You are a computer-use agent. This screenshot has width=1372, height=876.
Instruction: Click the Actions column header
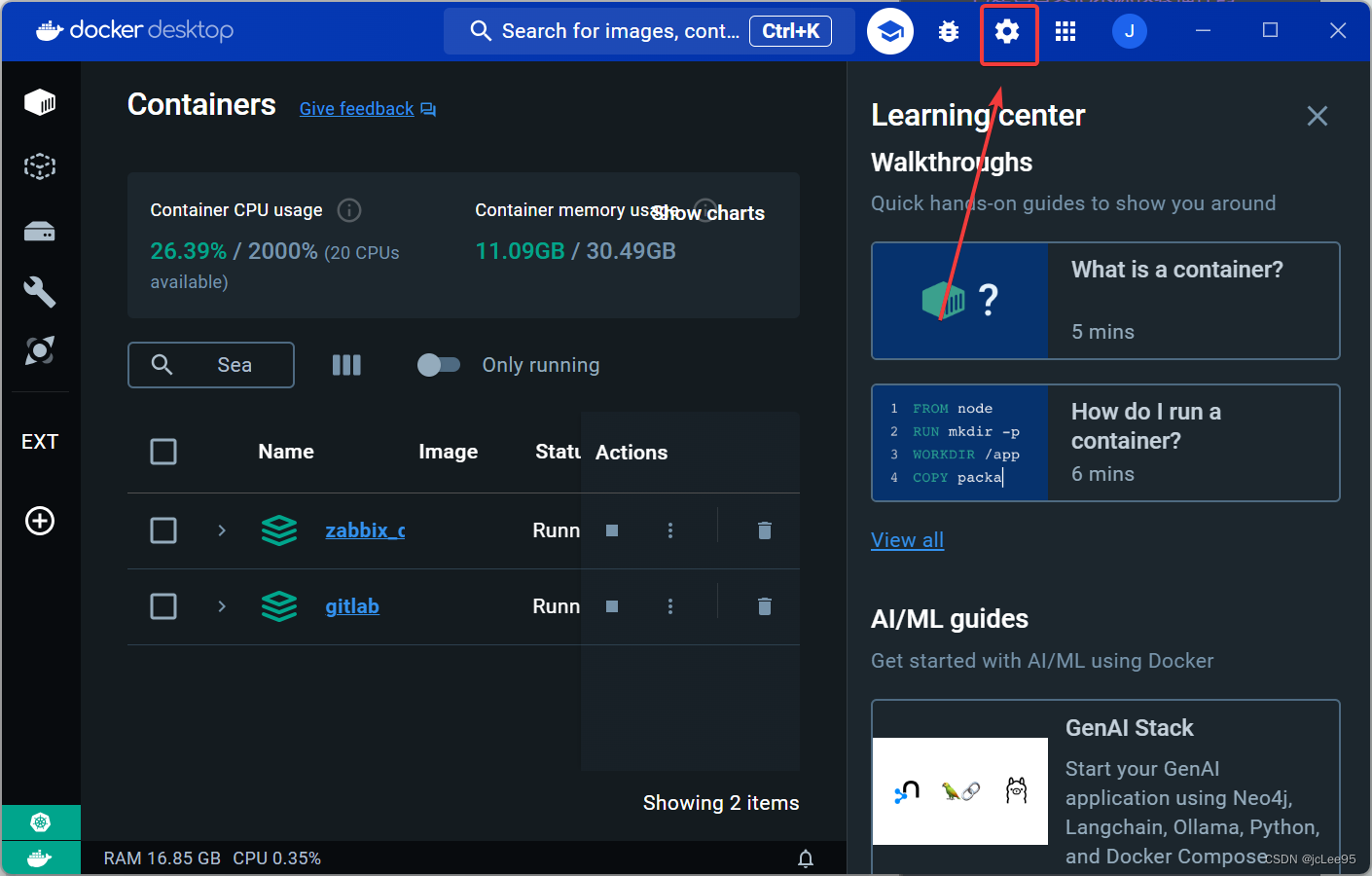pos(632,453)
